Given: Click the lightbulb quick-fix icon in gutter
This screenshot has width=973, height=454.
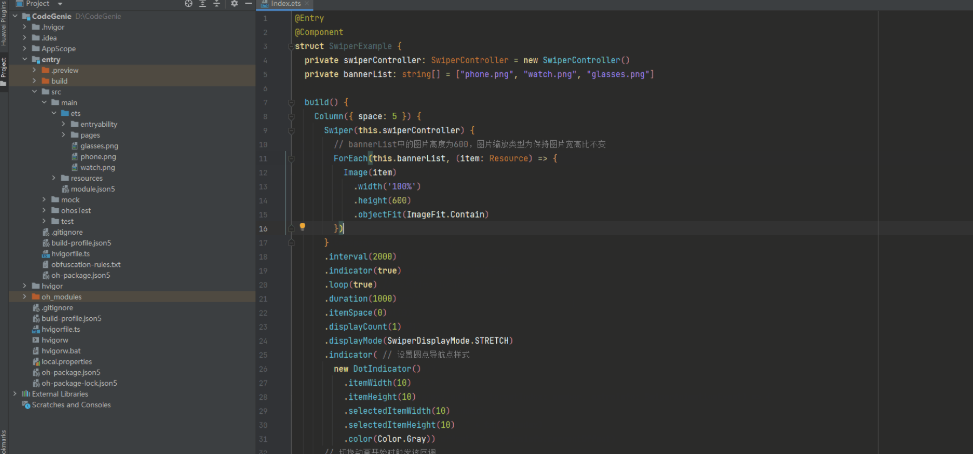Looking at the screenshot, I should (303, 227).
